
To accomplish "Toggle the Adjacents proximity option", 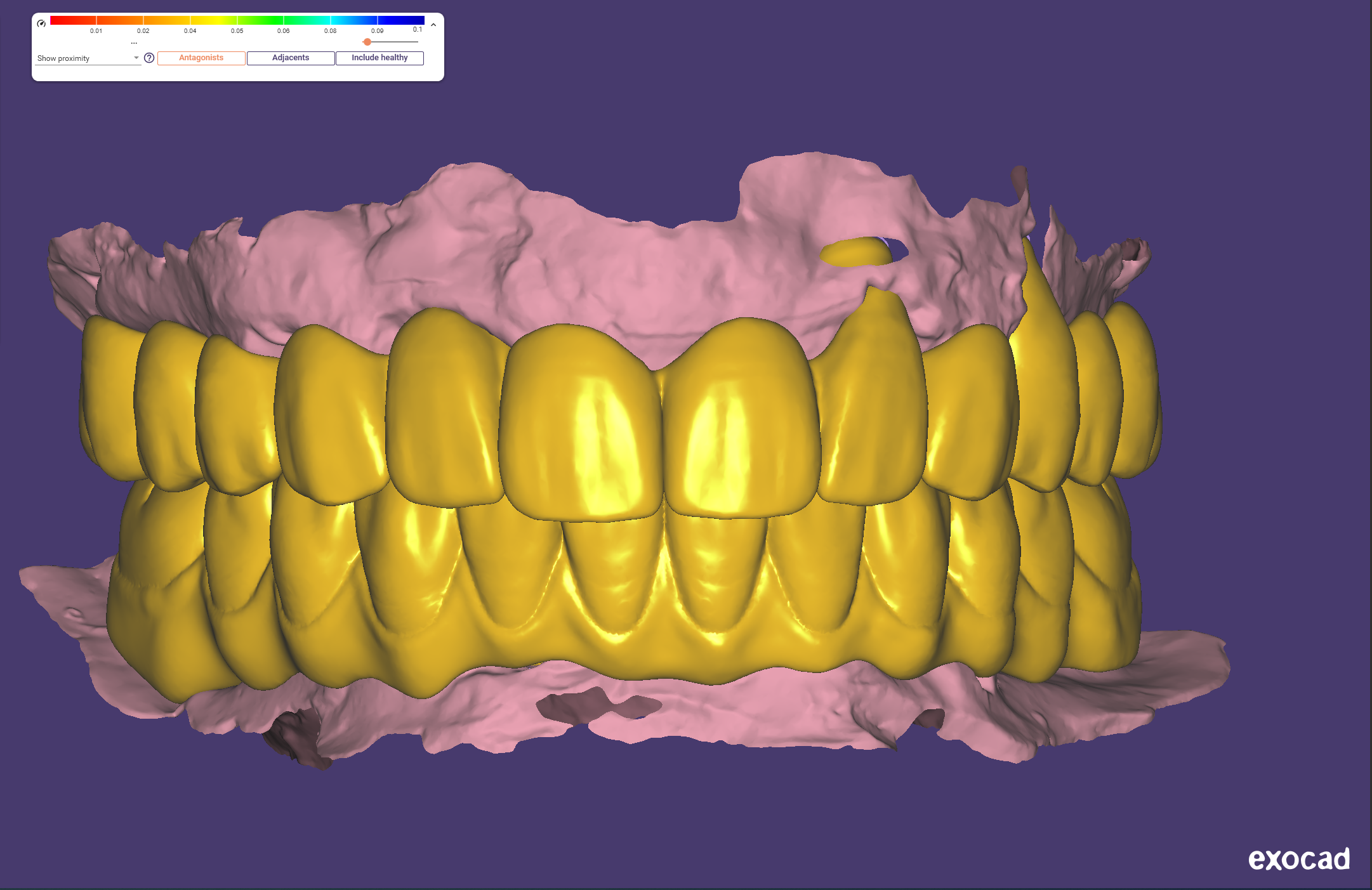I will click(291, 58).
